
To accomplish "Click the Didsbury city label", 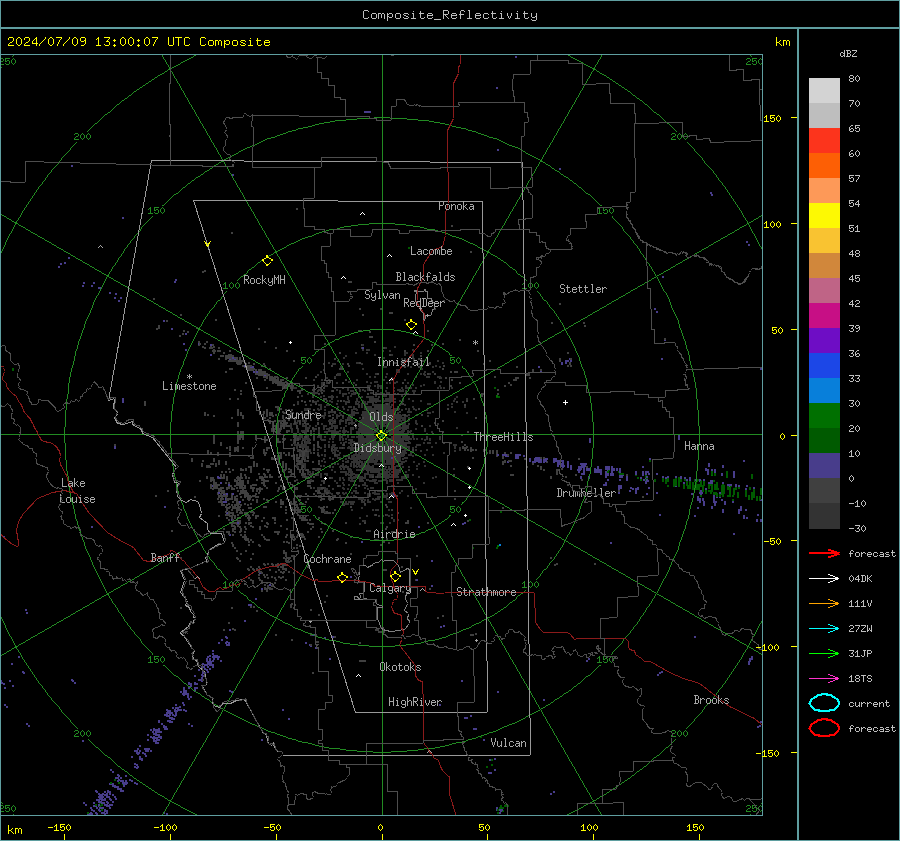I will coord(377,448).
